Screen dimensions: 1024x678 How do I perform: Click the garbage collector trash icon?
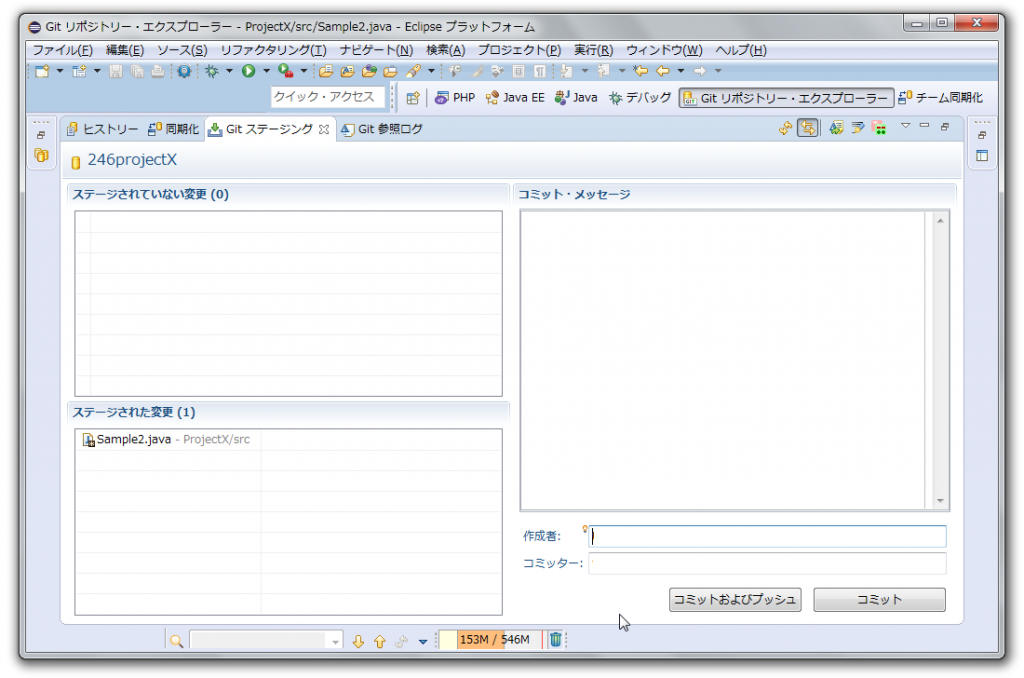tap(556, 640)
